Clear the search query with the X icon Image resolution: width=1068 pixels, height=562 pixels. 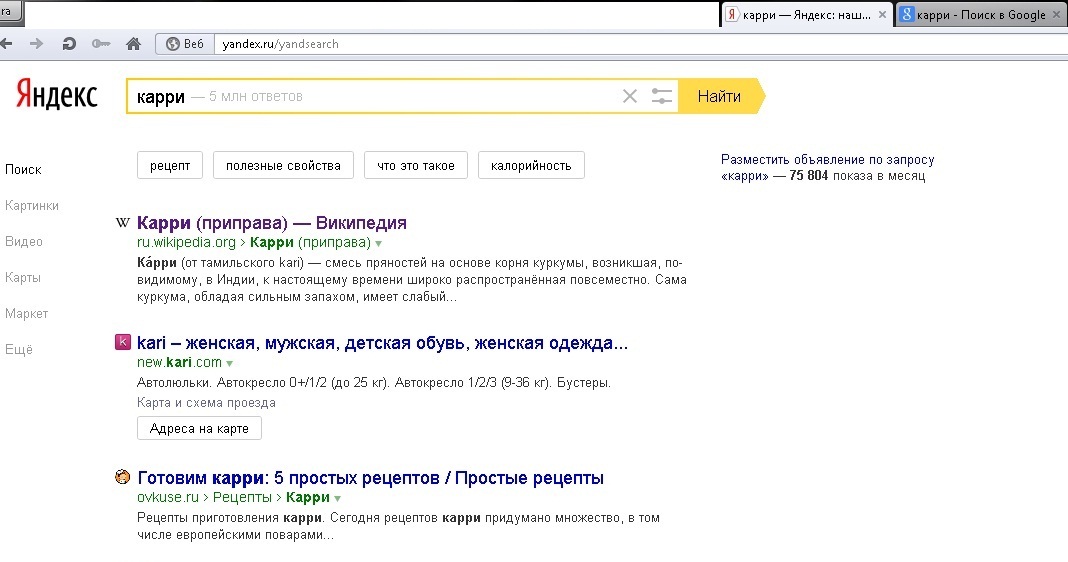click(x=629, y=97)
